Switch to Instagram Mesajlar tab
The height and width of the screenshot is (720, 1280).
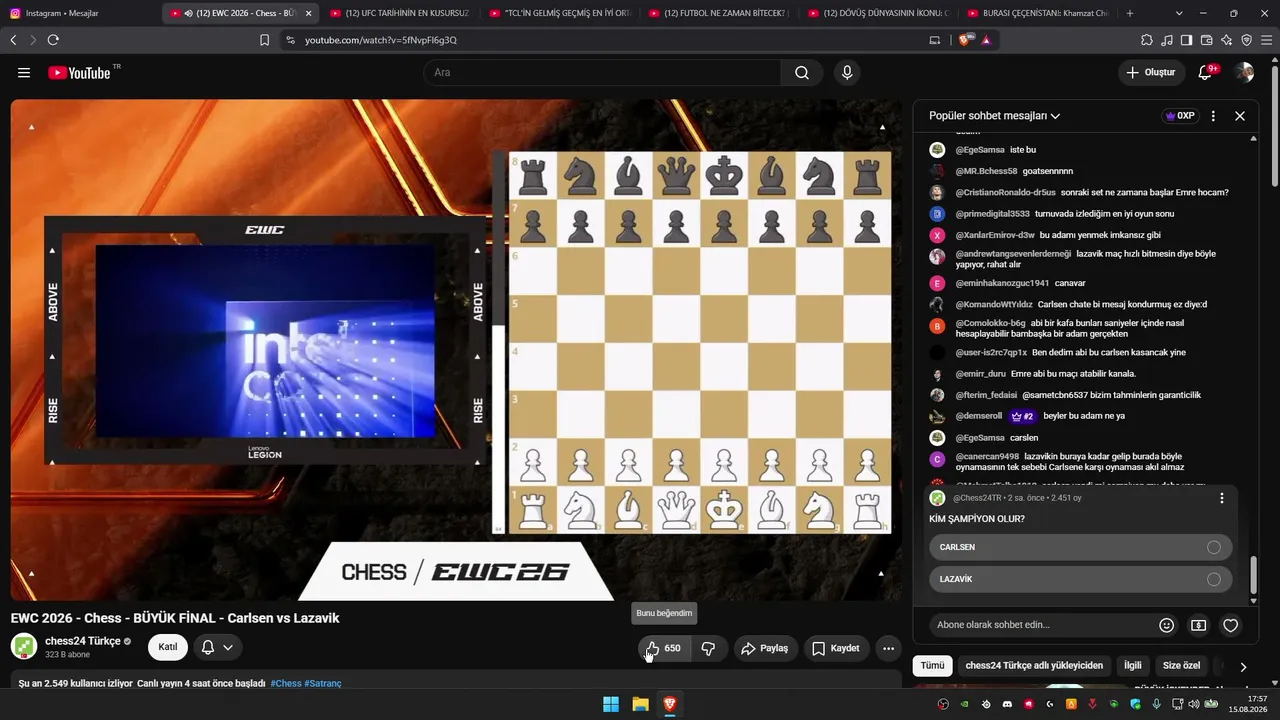pos(78,13)
